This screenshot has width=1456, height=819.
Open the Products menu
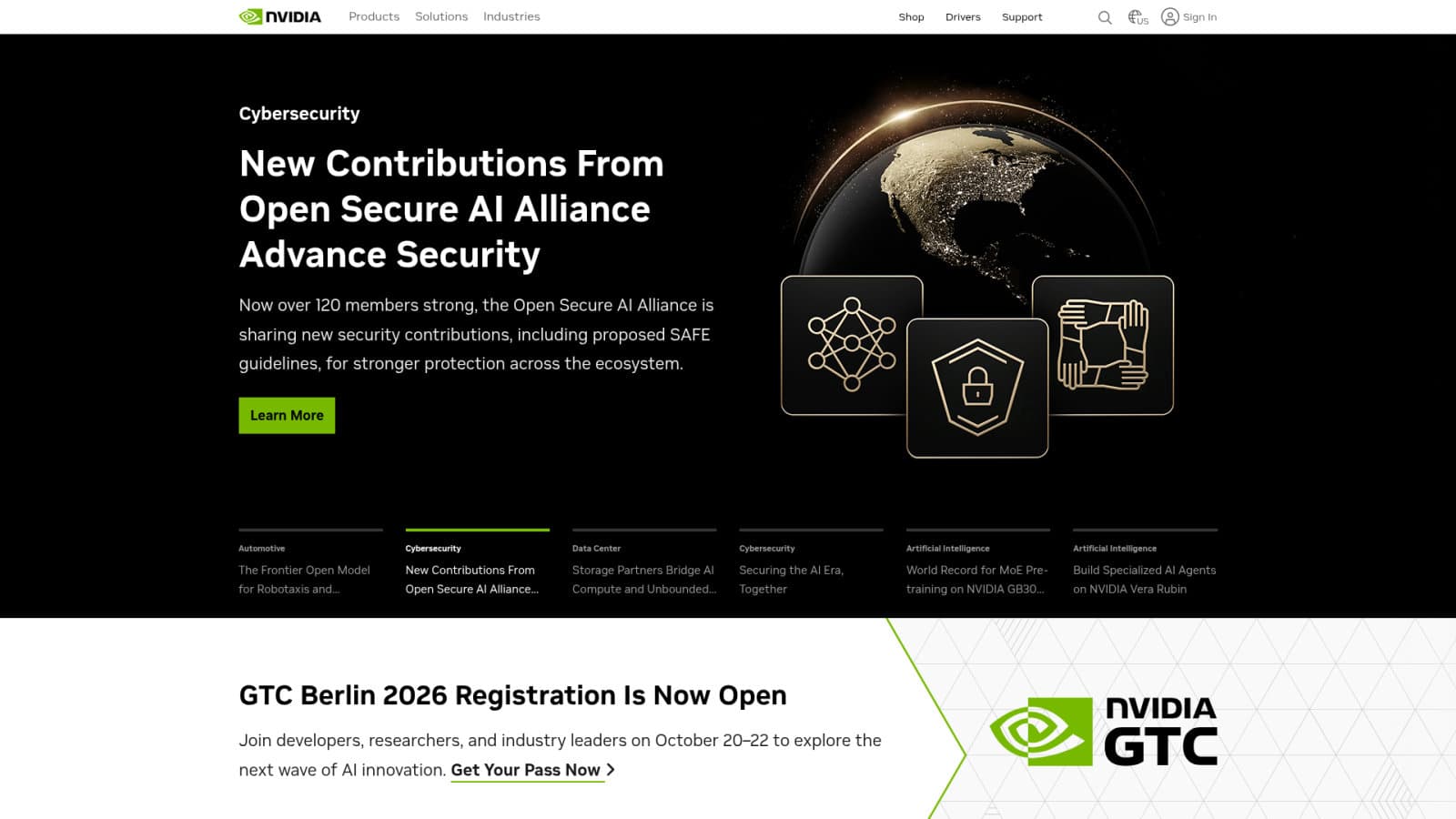pyautogui.click(x=374, y=16)
